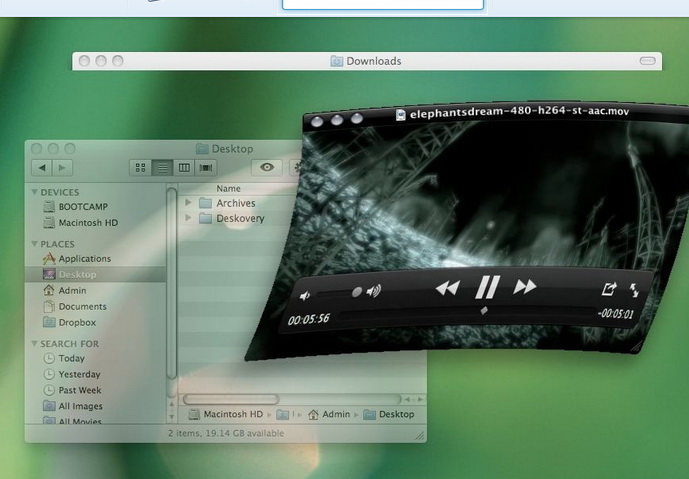Enter fullscreen mode in the video player
This screenshot has height=479, width=689.
coord(634,291)
